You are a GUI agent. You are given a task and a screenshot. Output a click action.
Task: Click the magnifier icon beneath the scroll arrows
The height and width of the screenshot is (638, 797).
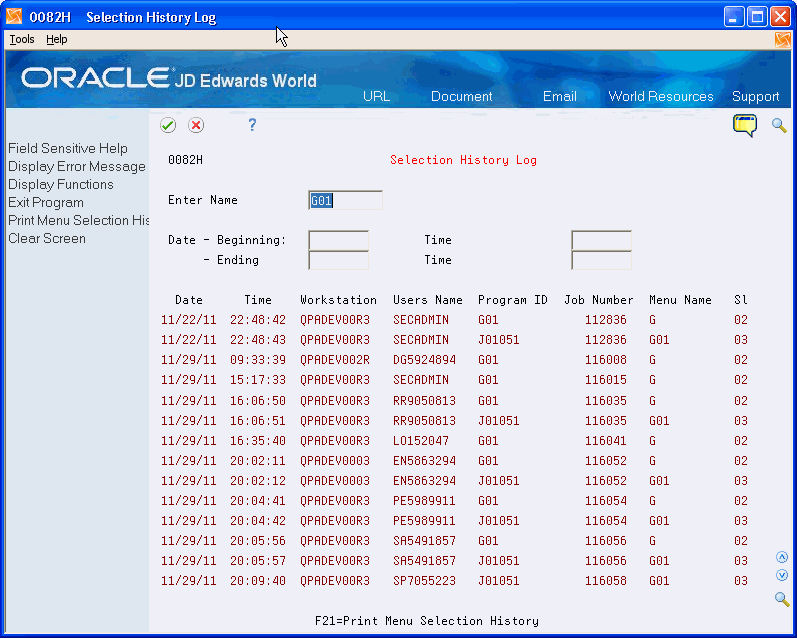(782, 599)
